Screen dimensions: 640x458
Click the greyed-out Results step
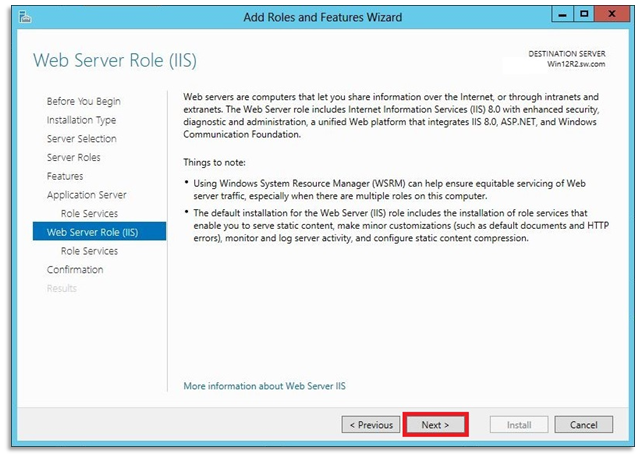tap(62, 289)
